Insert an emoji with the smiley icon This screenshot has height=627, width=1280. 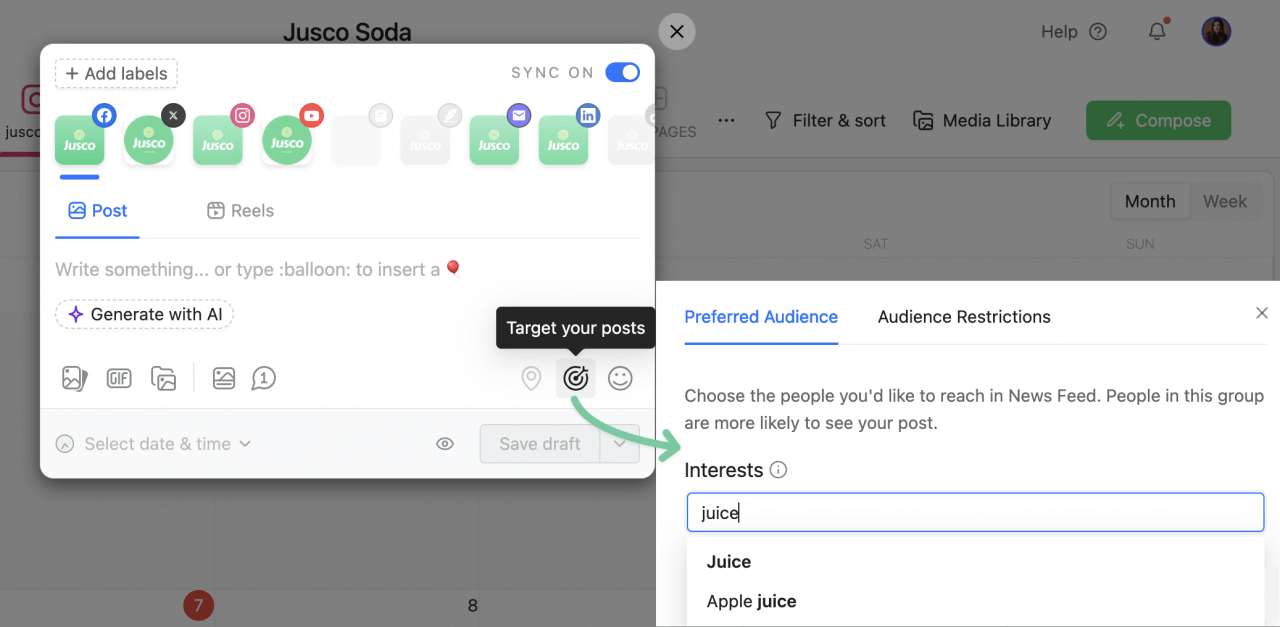coord(621,378)
